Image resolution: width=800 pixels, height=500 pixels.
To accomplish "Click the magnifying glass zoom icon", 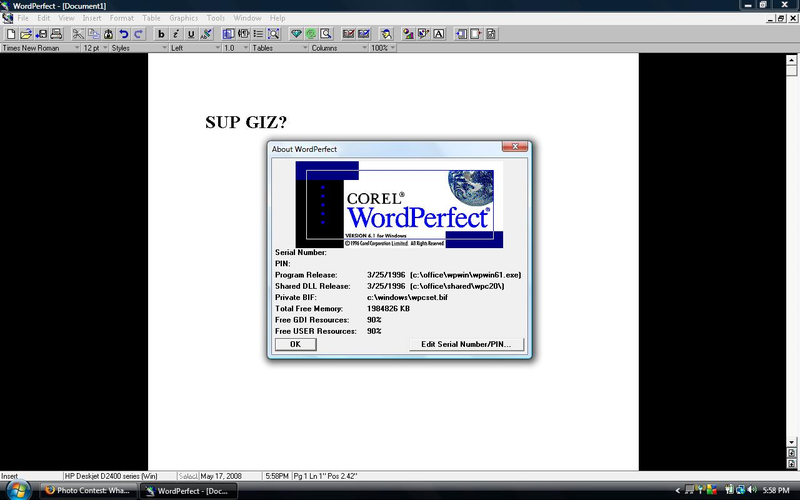I will click(326, 34).
